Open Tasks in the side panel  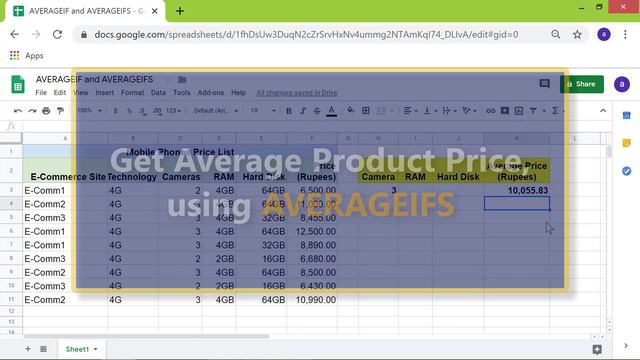click(x=627, y=171)
